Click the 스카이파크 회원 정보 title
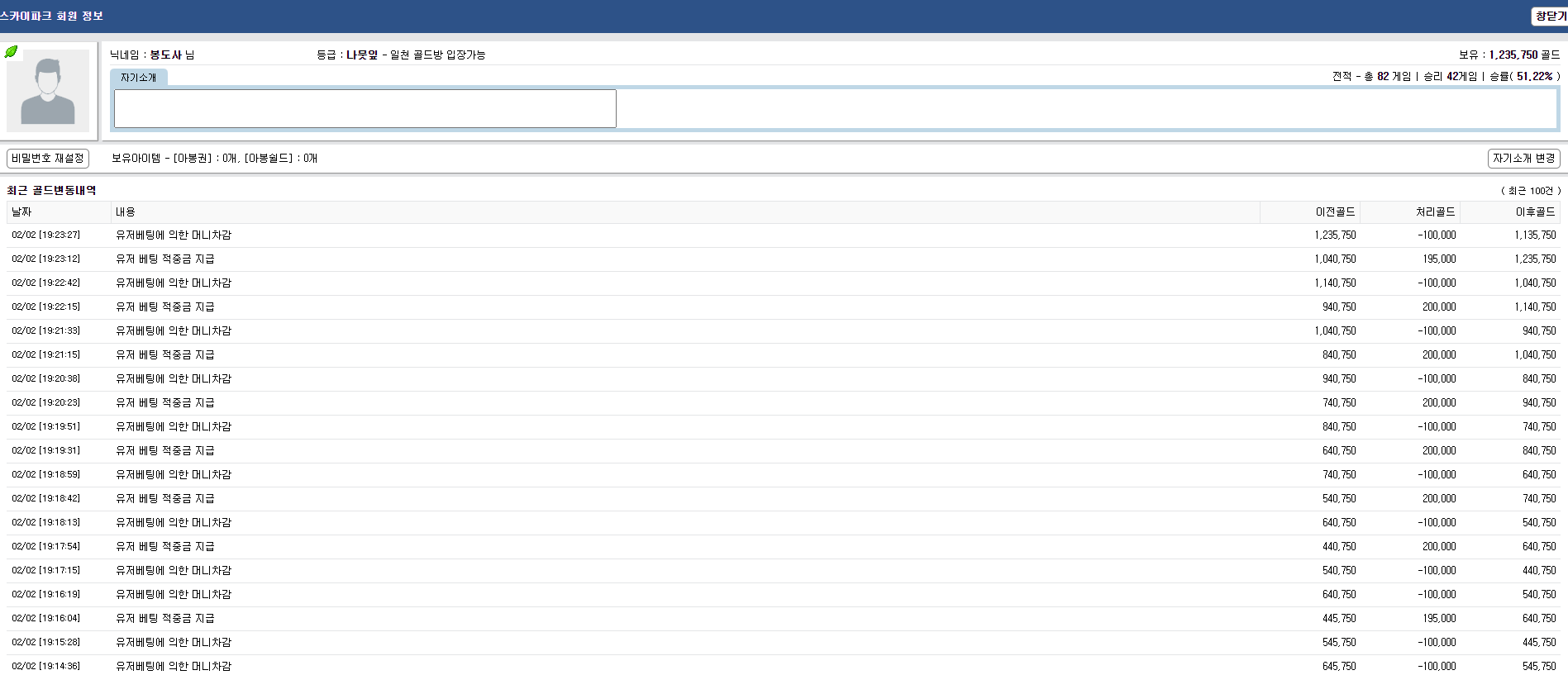The width and height of the screenshot is (1568, 675). [x=51, y=16]
